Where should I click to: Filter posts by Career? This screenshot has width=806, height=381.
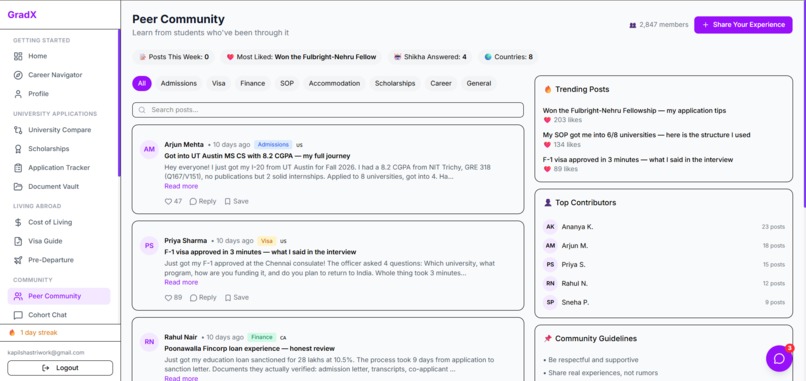[x=441, y=83]
